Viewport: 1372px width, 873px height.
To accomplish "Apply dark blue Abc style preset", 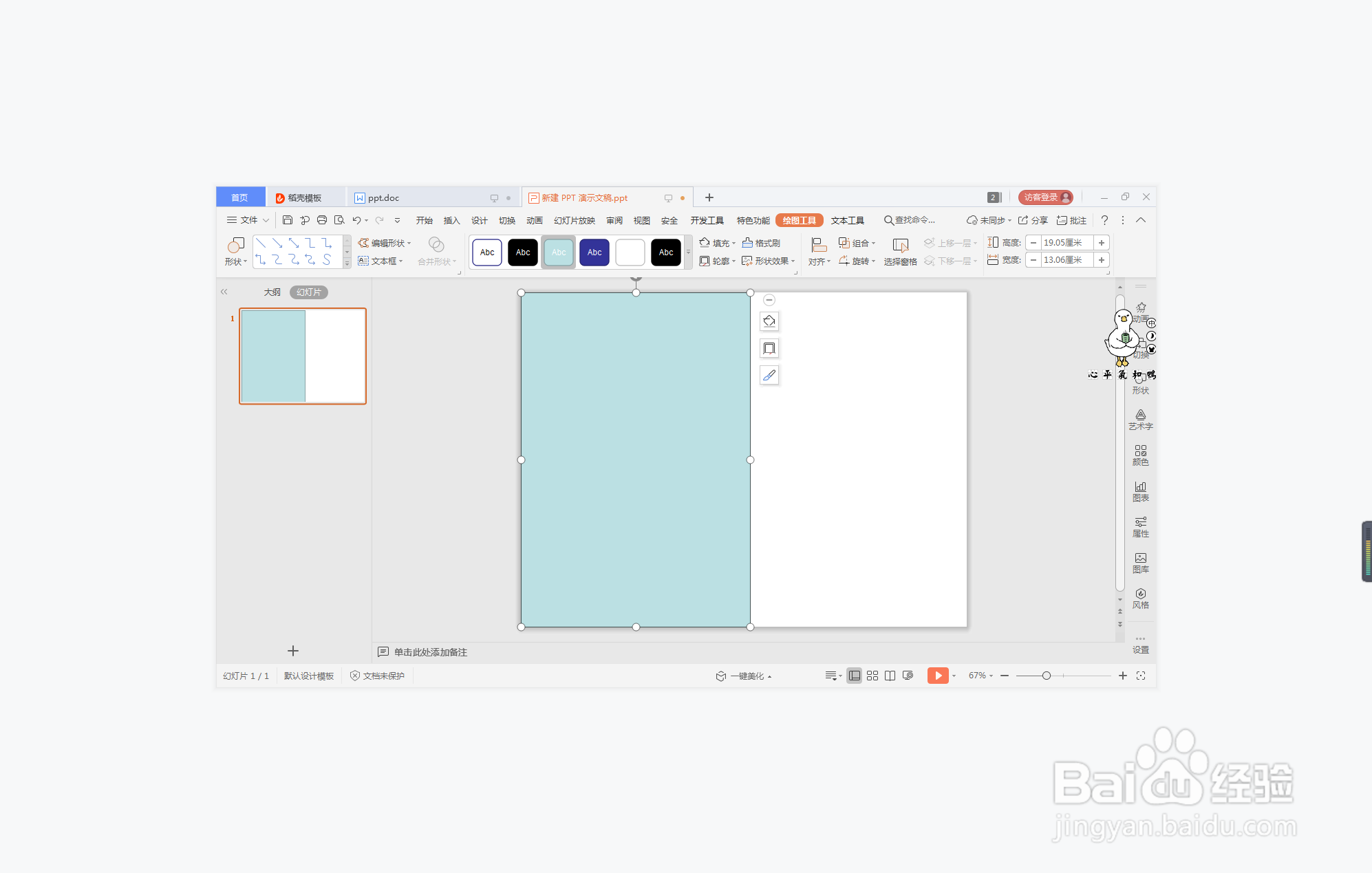I will (594, 252).
